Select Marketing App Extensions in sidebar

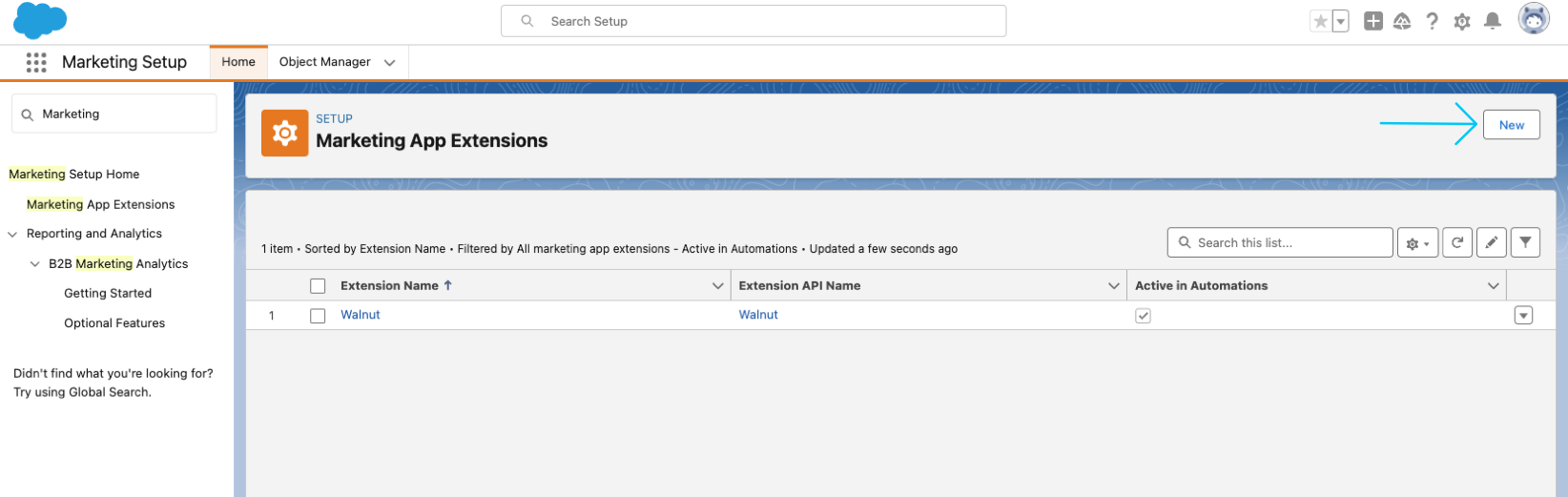(101, 204)
